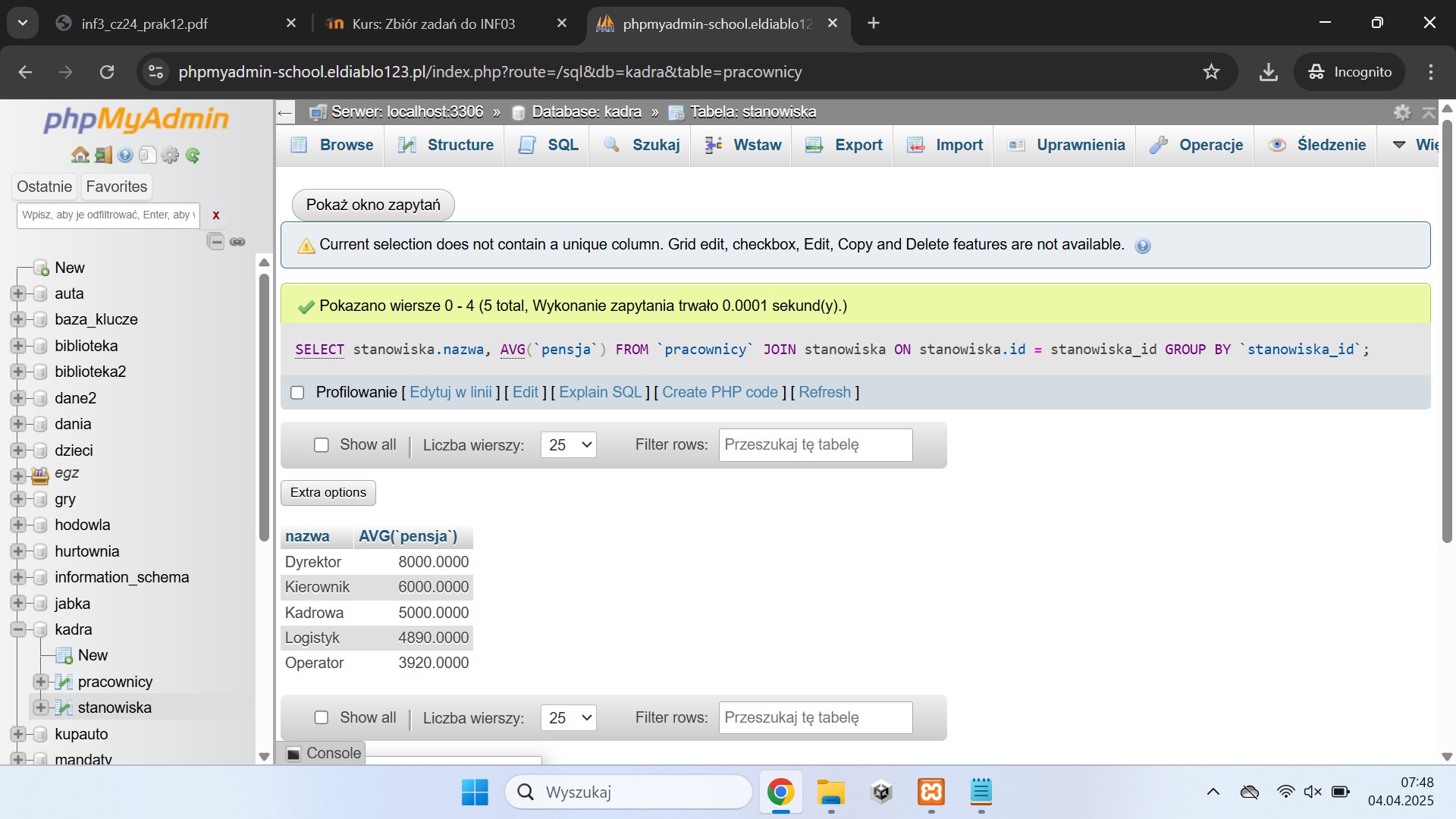Expand the biblioteka database node
The image size is (1456, 819).
pyautogui.click(x=17, y=346)
